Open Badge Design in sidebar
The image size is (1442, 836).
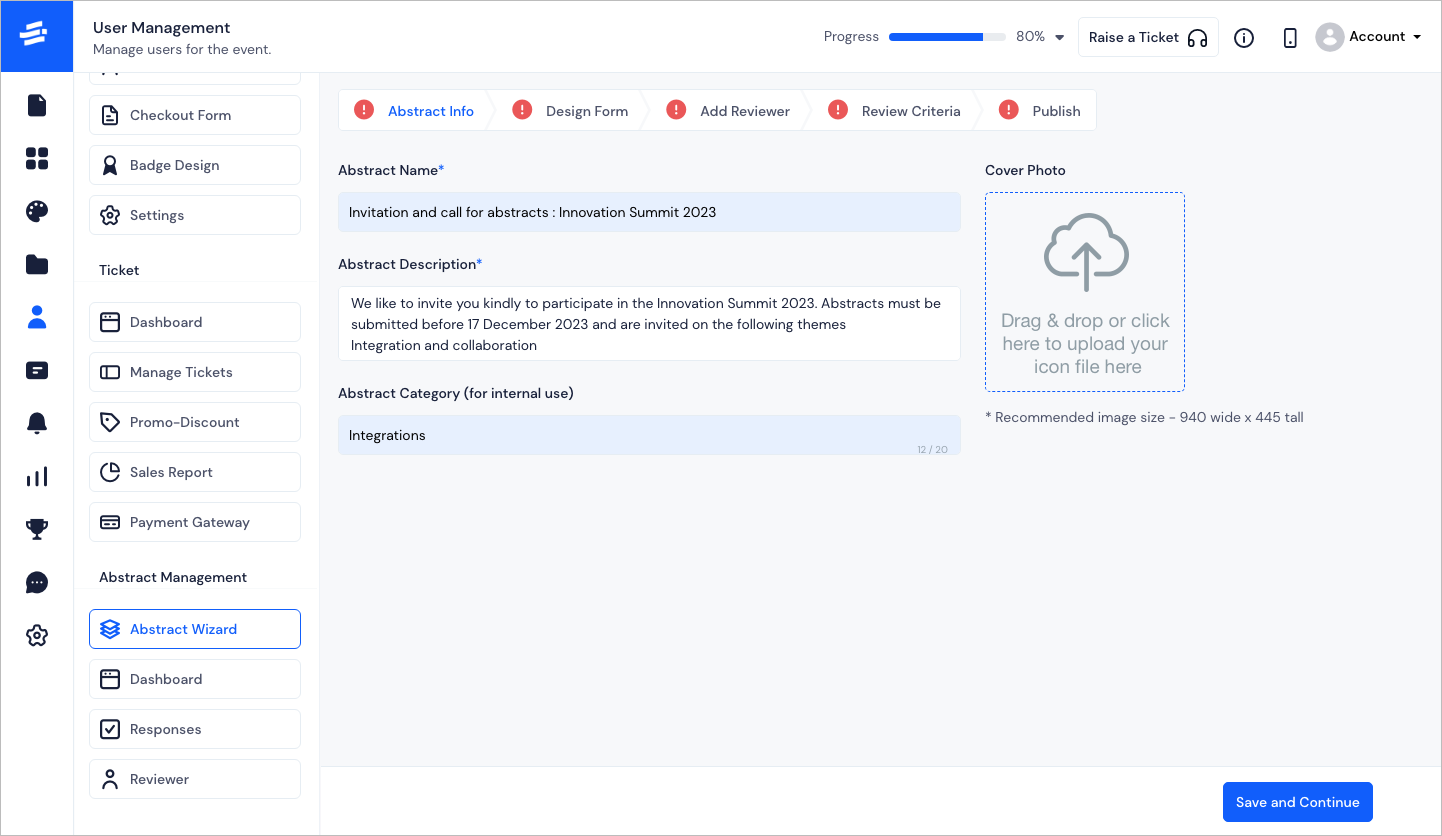tap(195, 165)
